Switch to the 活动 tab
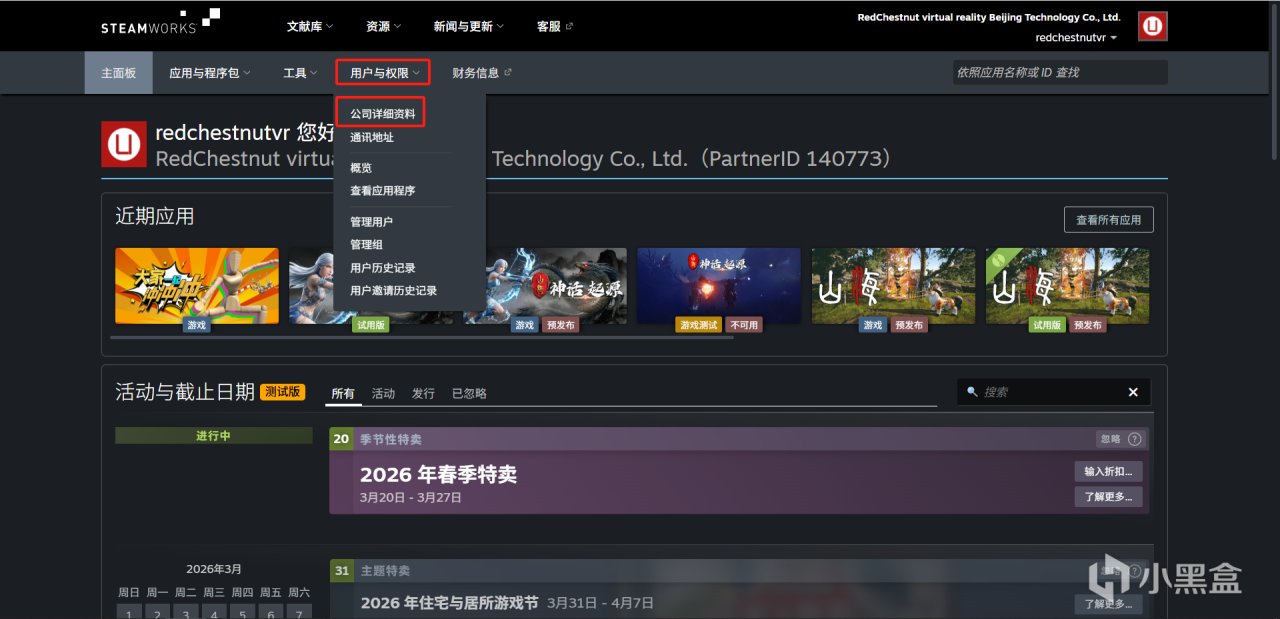 (x=383, y=393)
